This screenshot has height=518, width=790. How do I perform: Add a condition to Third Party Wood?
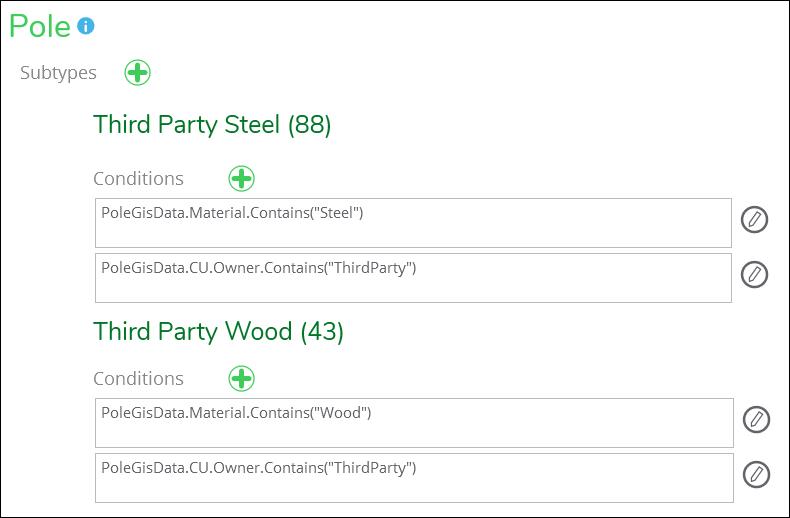[241, 378]
